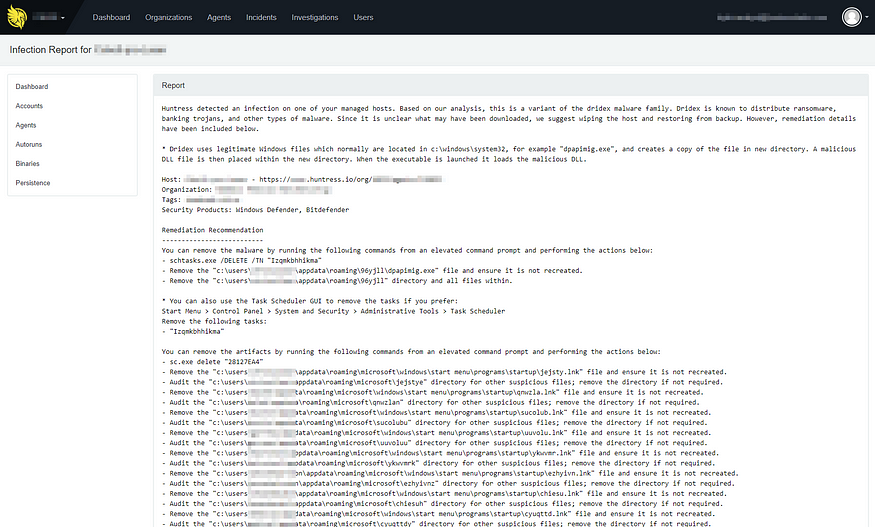Open the Dashboard top navigation item
Viewport: 875px width, 527px height.
point(111,17)
